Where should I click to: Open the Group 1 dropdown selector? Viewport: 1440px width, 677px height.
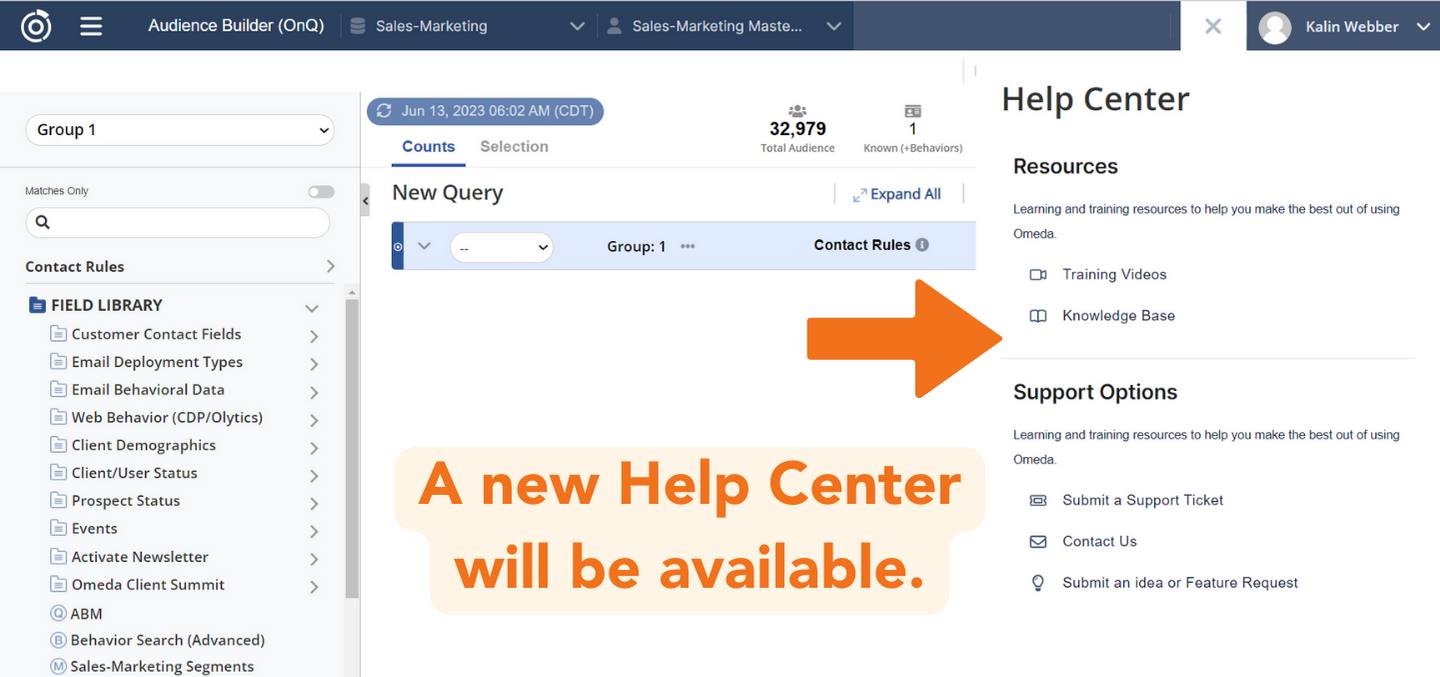[x=180, y=130]
